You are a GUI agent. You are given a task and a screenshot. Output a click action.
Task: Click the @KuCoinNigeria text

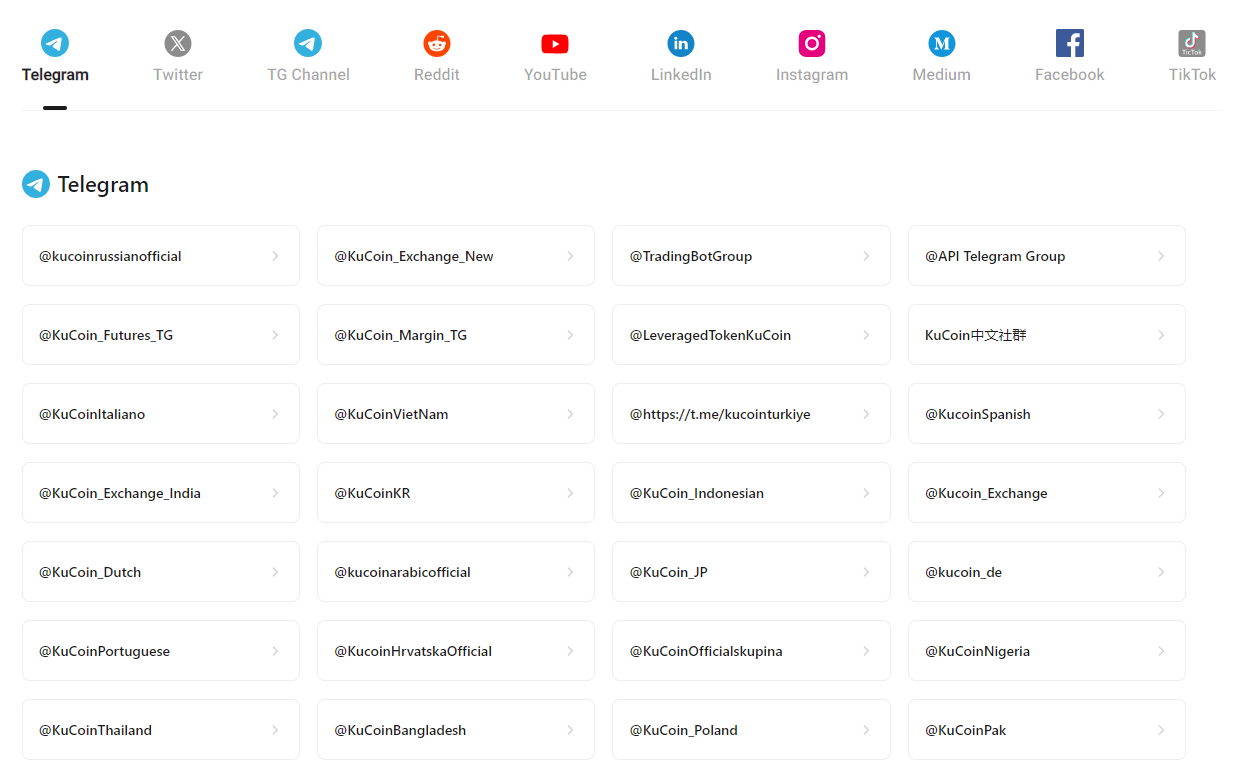(x=977, y=651)
